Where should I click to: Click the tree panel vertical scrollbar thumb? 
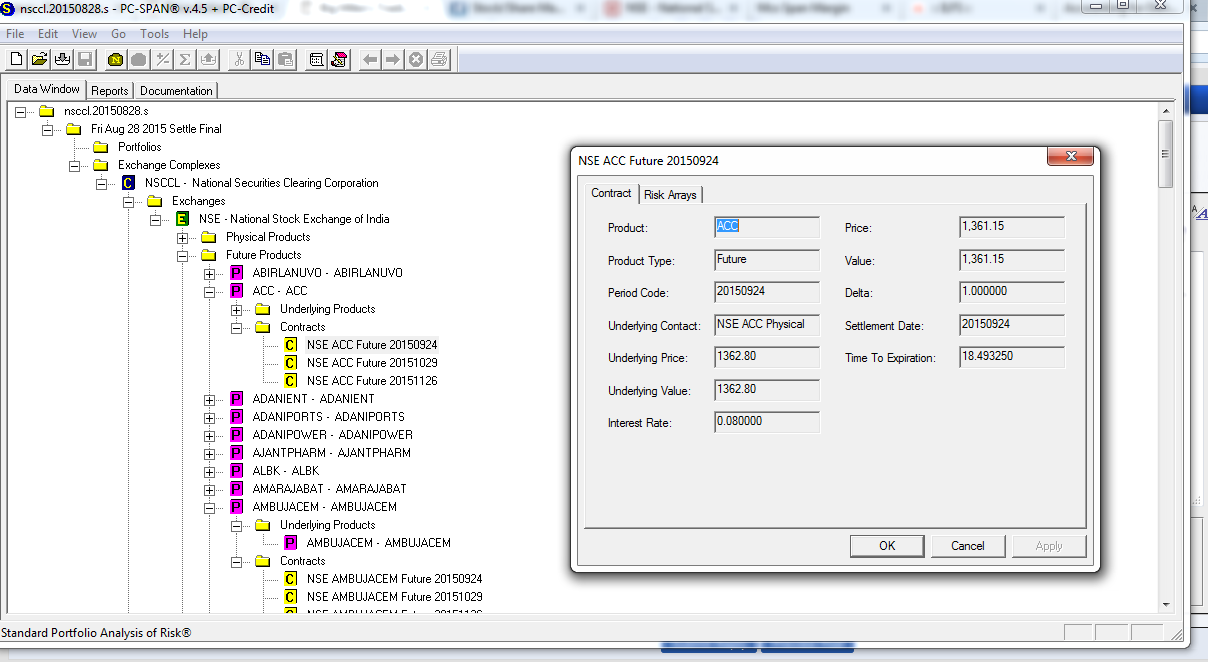point(1166,153)
